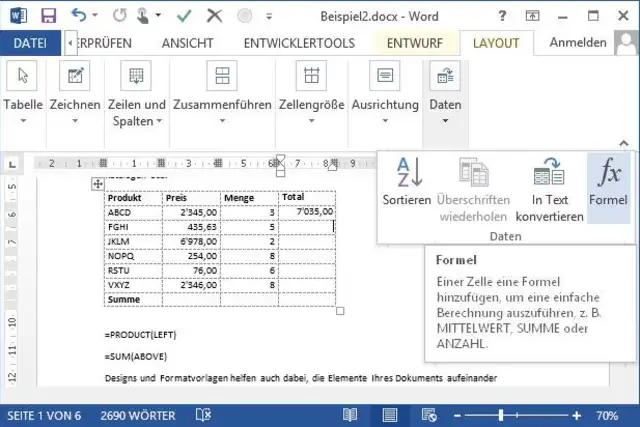The height and width of the screenshot is (427, 640).
Task: Switch to Read Mode view
Action: (349, 414)
